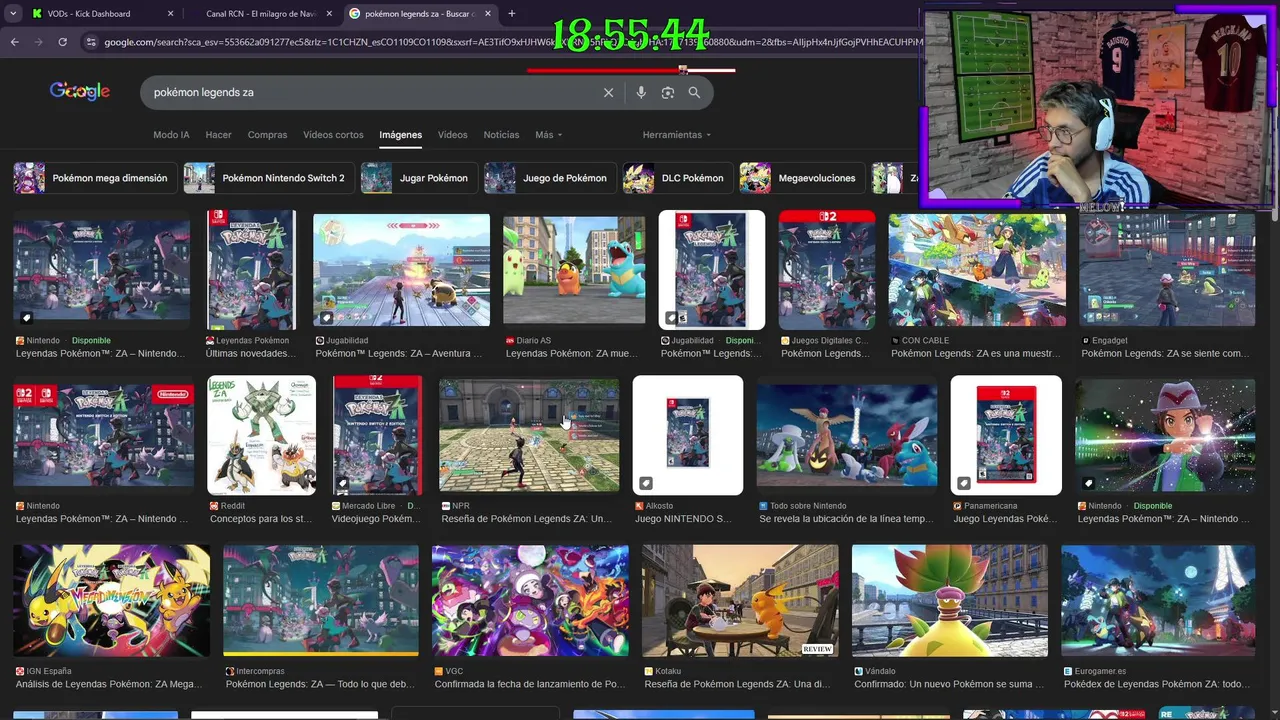Start voice search with microphone icon

641,92
